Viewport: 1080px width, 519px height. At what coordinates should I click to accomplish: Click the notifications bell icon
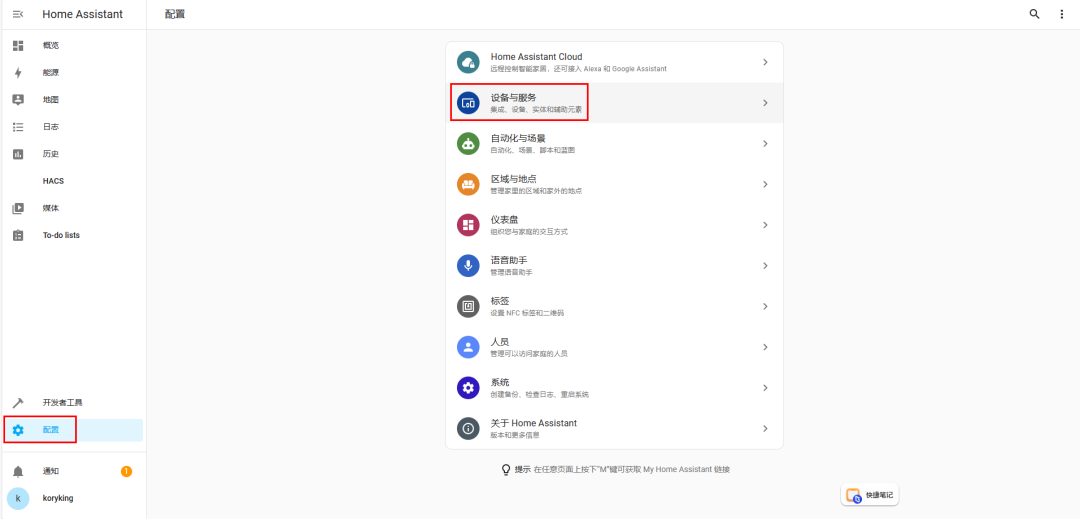point(18,472)
